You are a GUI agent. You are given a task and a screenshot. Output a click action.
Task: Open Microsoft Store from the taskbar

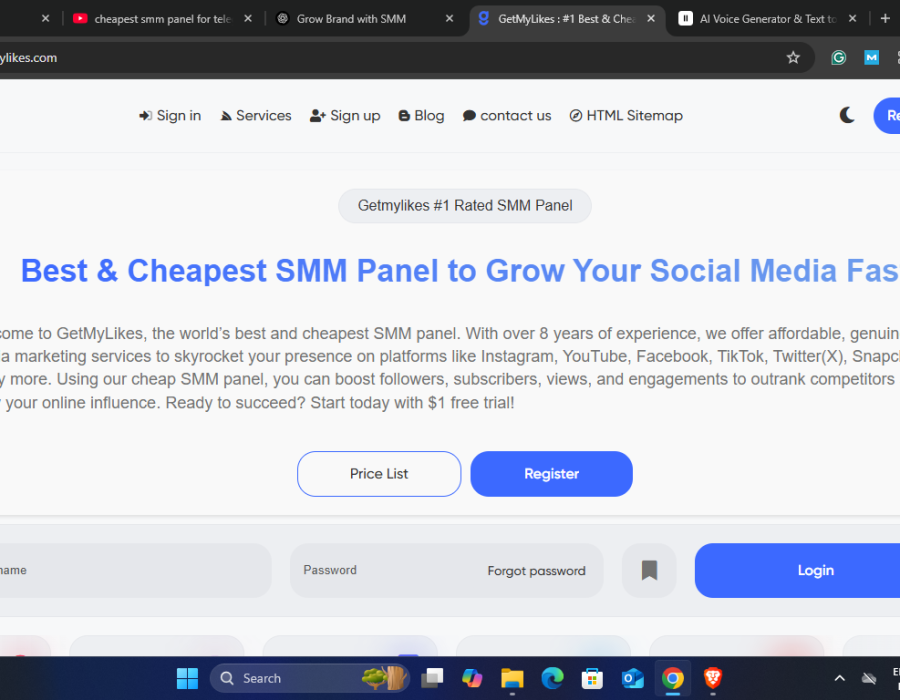[x=592, y=678]
